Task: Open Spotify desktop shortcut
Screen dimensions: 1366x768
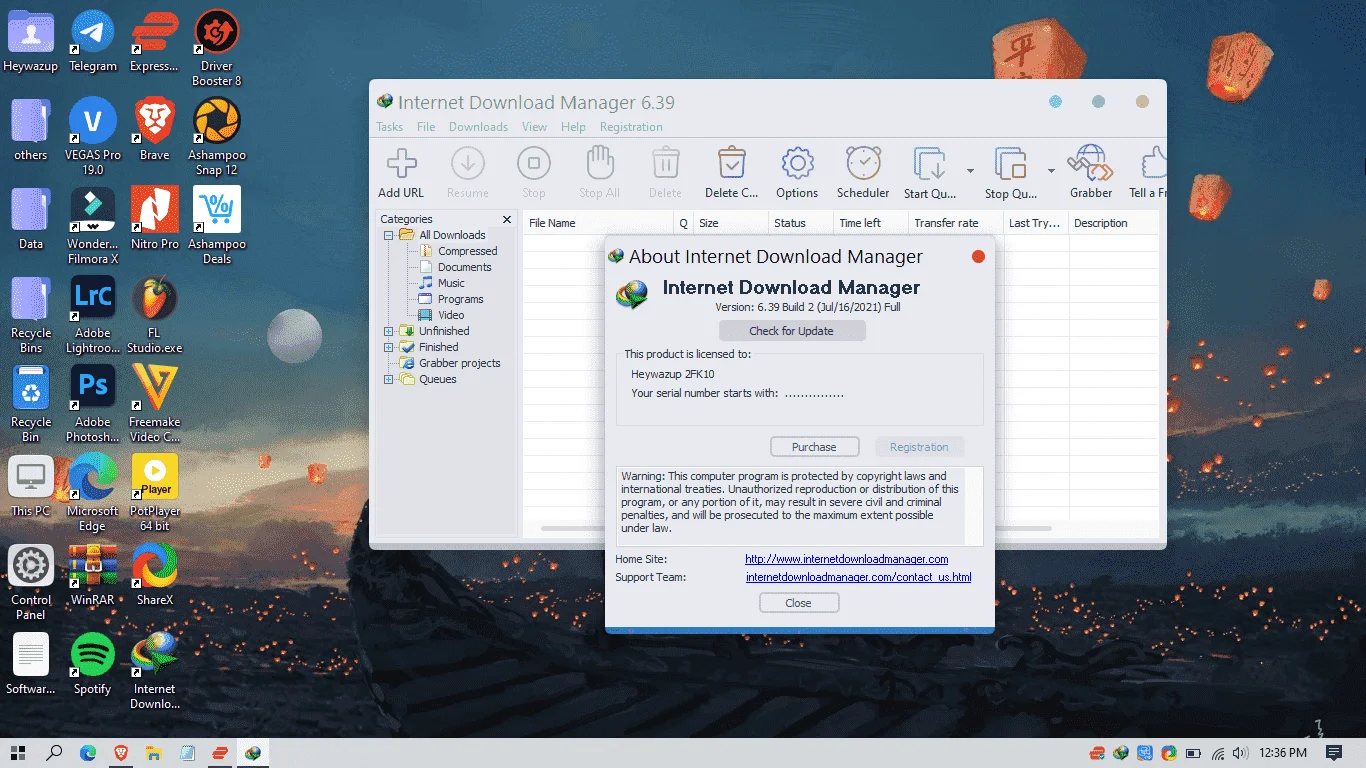Action: point(92,665)
